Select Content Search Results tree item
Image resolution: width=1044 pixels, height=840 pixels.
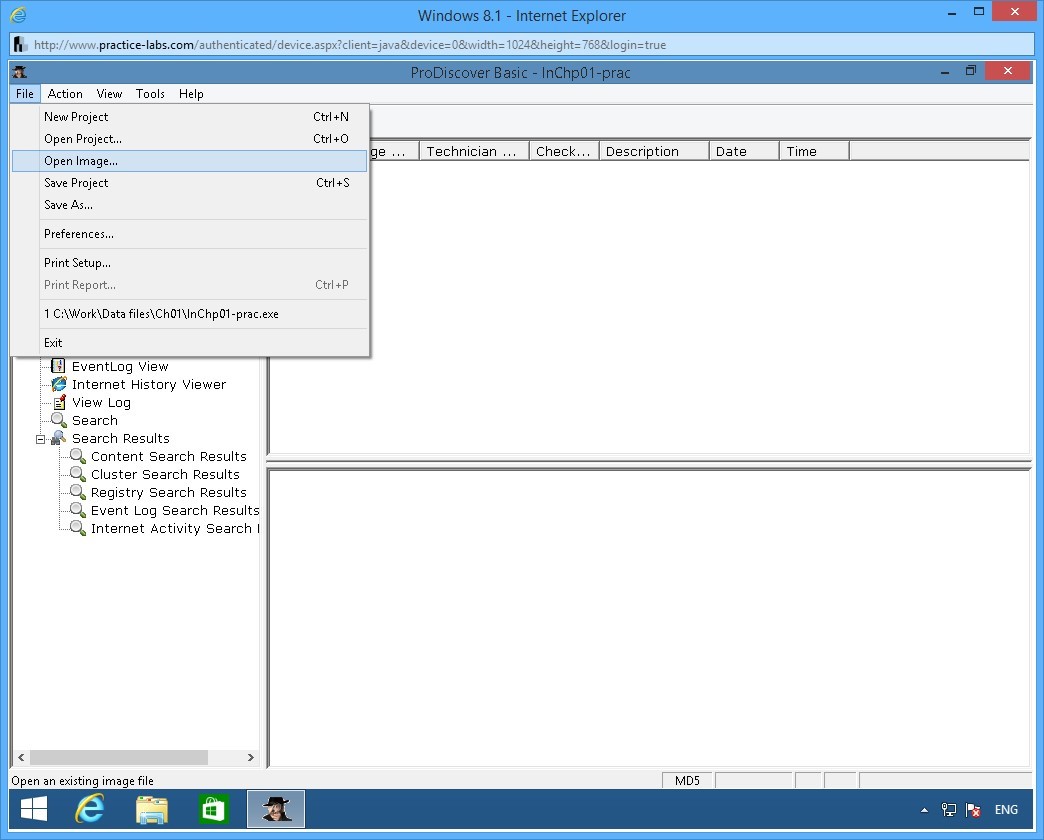point(168,456)
